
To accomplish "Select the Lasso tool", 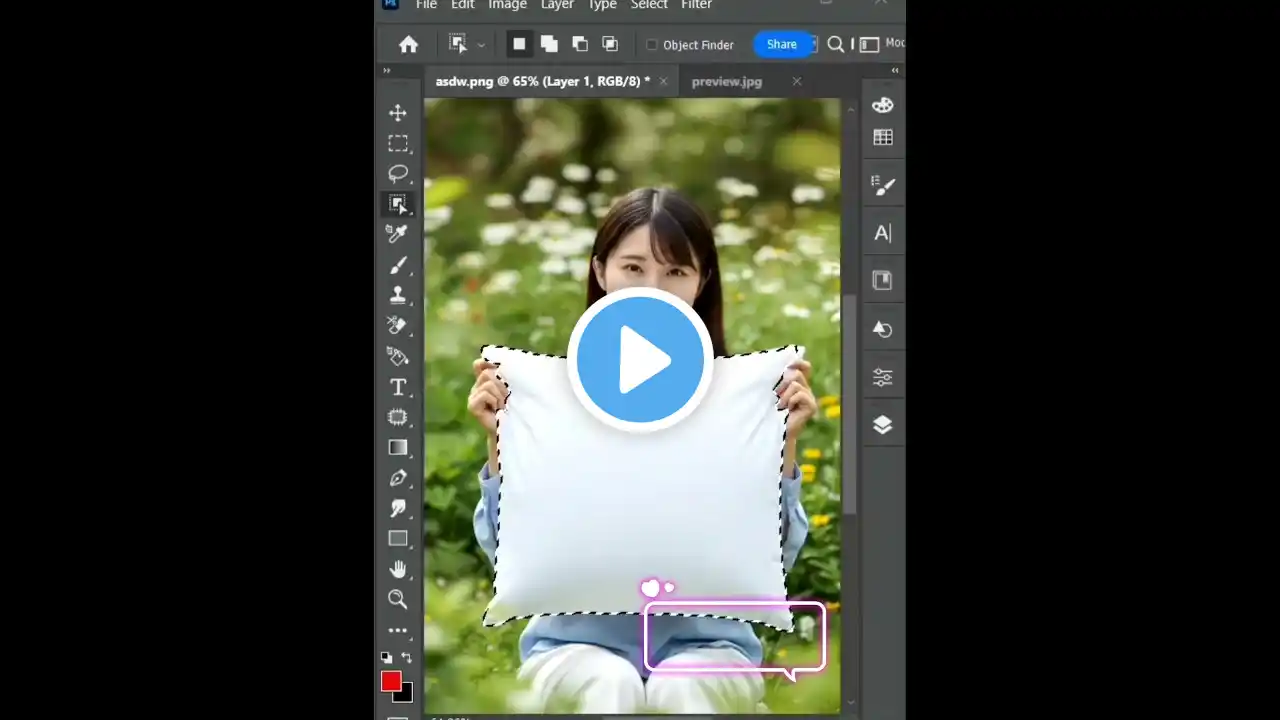I will [x=398, y=173].
